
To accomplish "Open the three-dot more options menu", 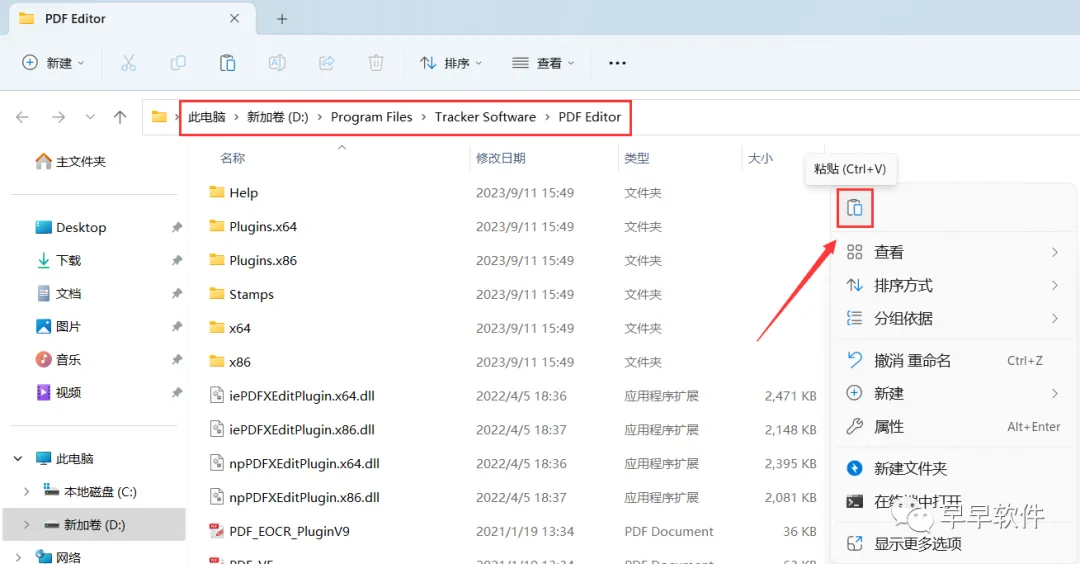I will [617, 63].
